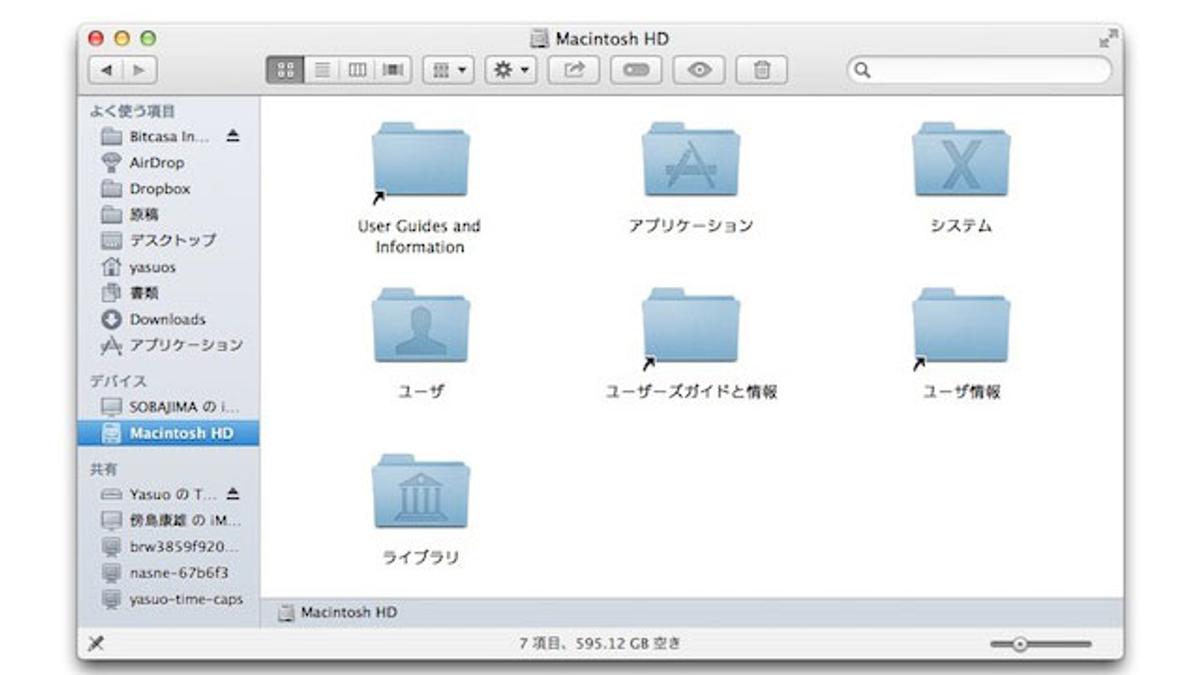Click the back navigation arrow

[x=106, y=70]
